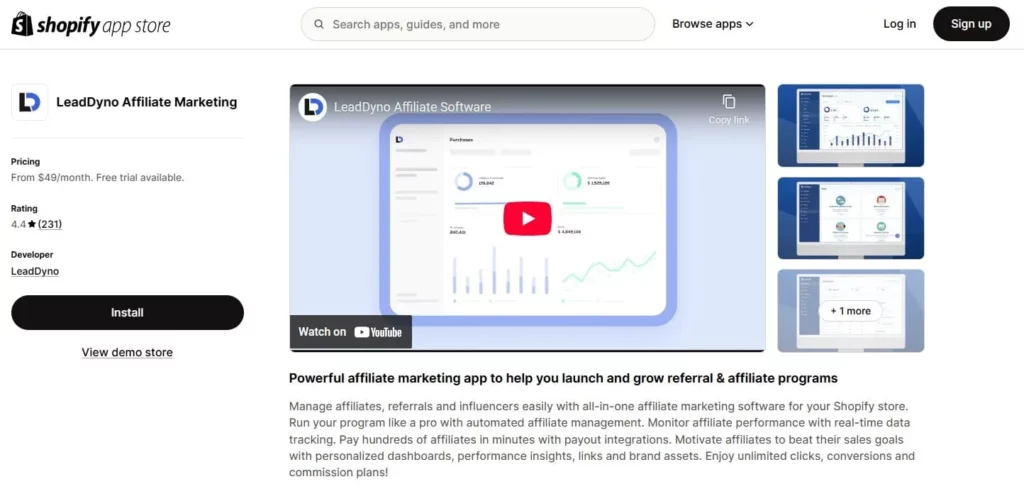This screenshot has width=1024, height=489.
Task: Click the LeadDyno app logo icon
Action: [x=29, y=102]
